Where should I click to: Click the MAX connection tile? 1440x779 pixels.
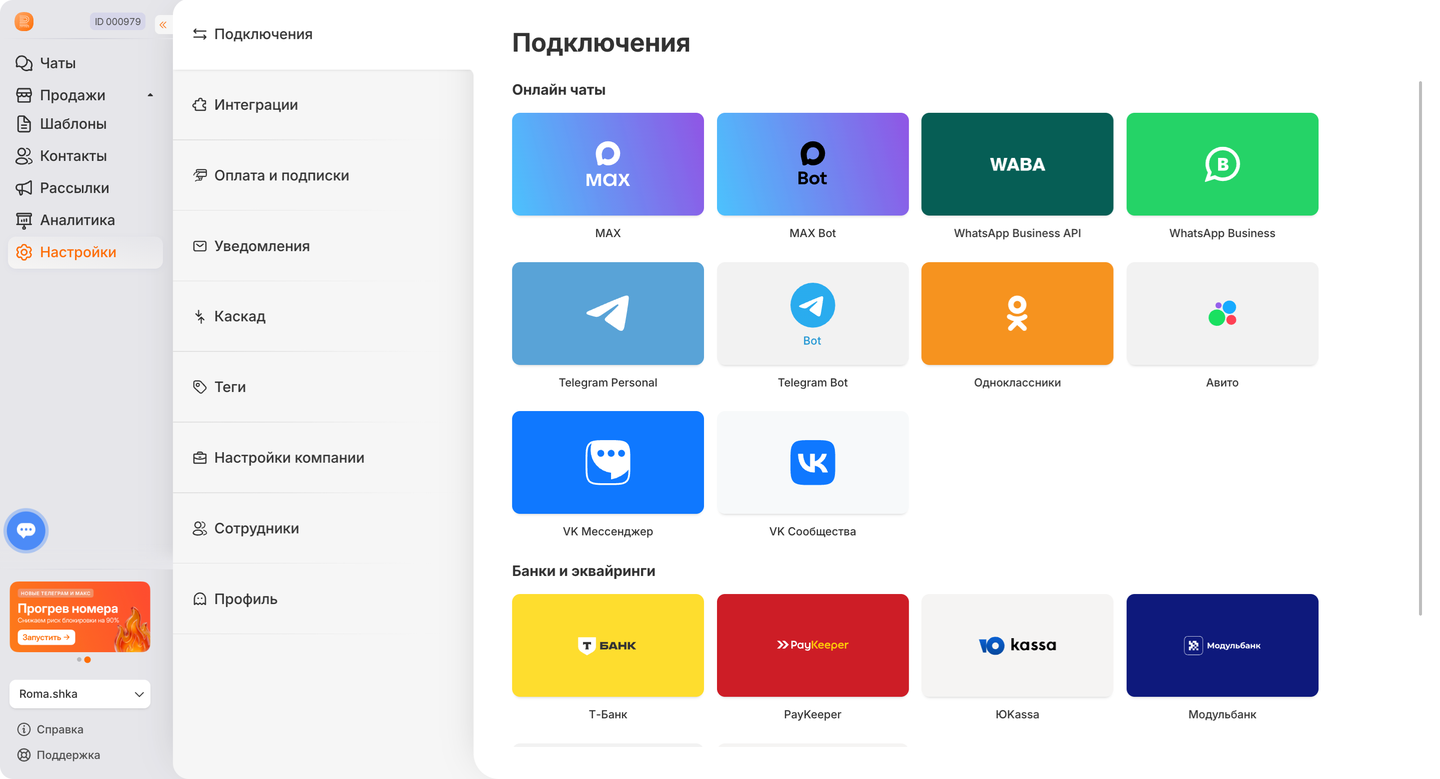pos(608,164)
